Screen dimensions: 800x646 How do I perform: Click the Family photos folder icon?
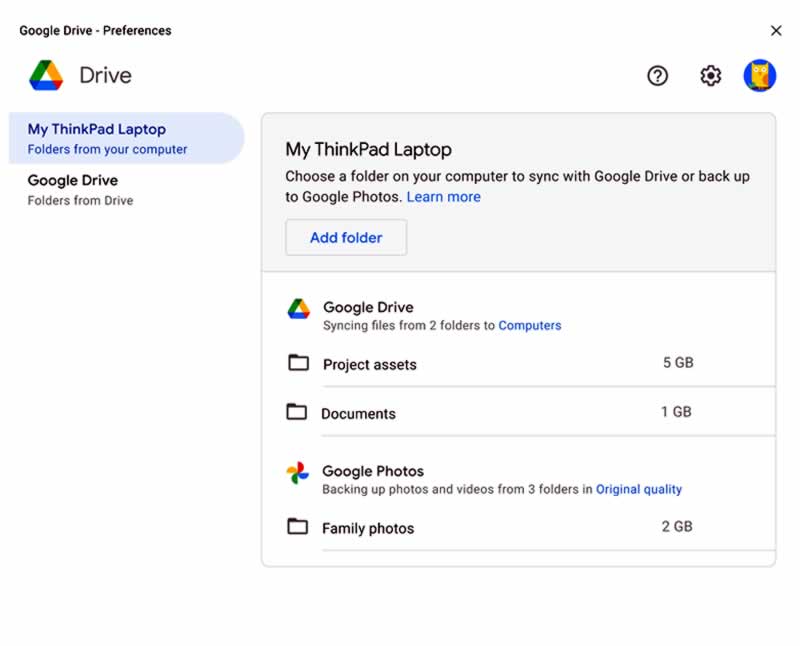click(x=297, y=526)
